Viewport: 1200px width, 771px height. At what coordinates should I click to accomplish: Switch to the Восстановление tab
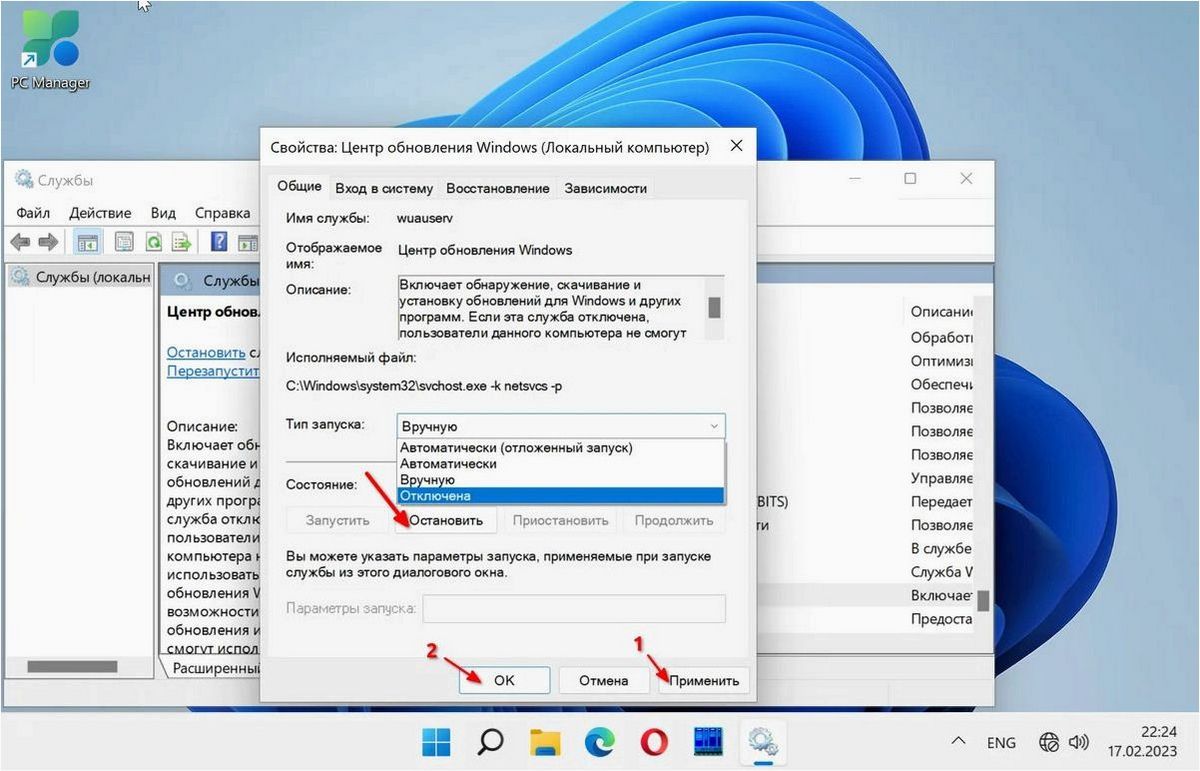pos(498,188)
